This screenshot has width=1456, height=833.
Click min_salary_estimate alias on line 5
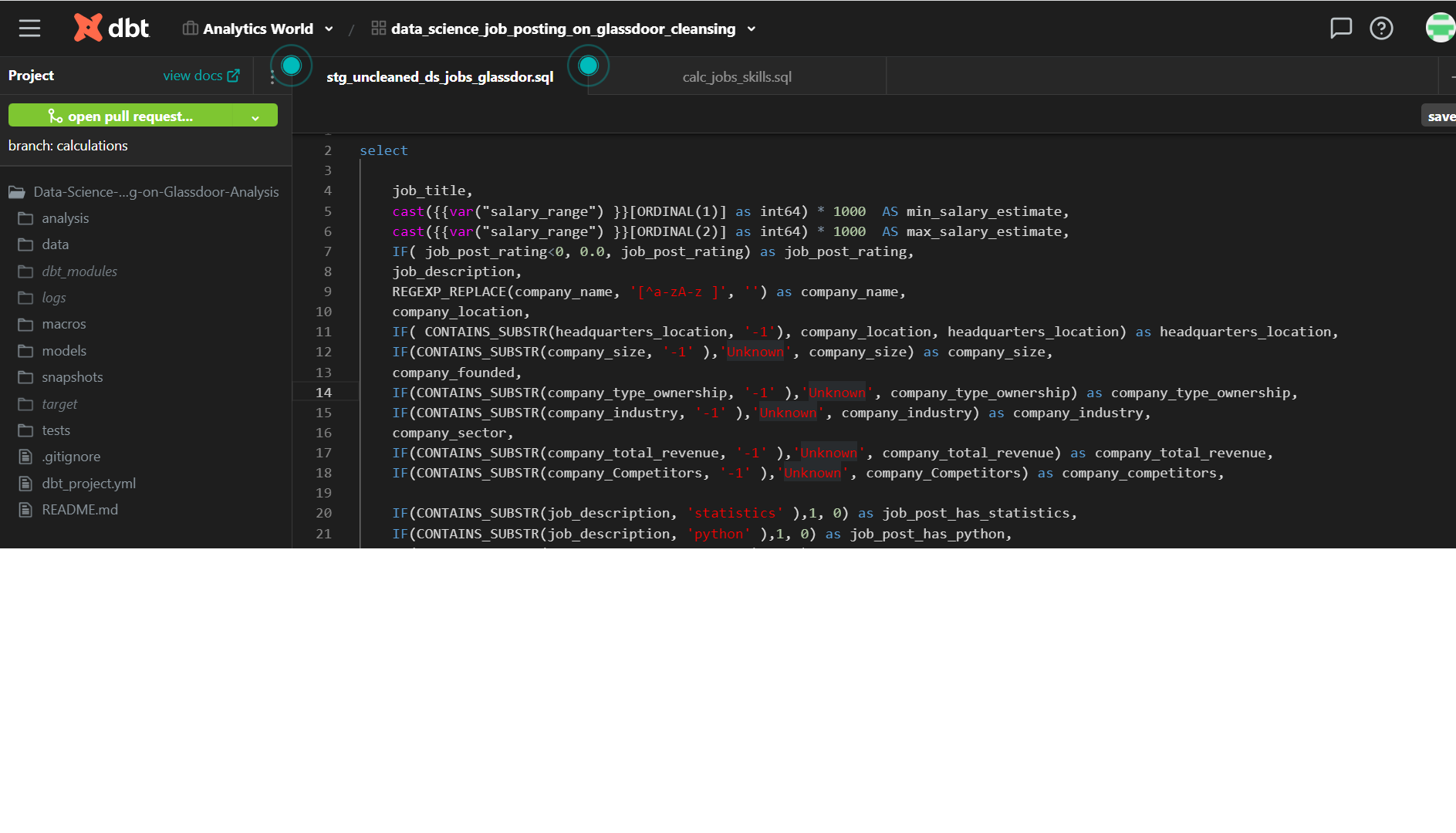[985, 211]
